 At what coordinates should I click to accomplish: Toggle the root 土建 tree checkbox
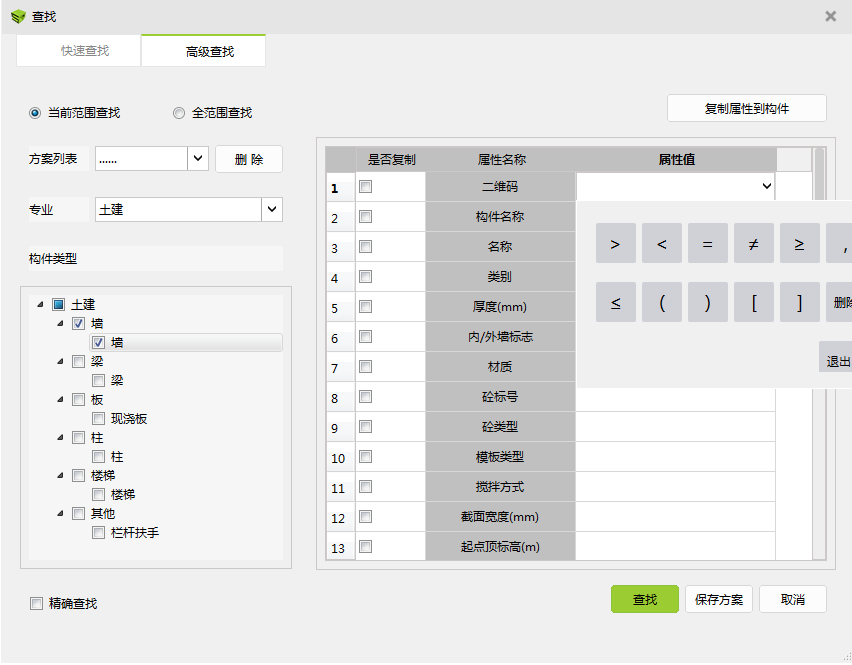pos(59,304)
